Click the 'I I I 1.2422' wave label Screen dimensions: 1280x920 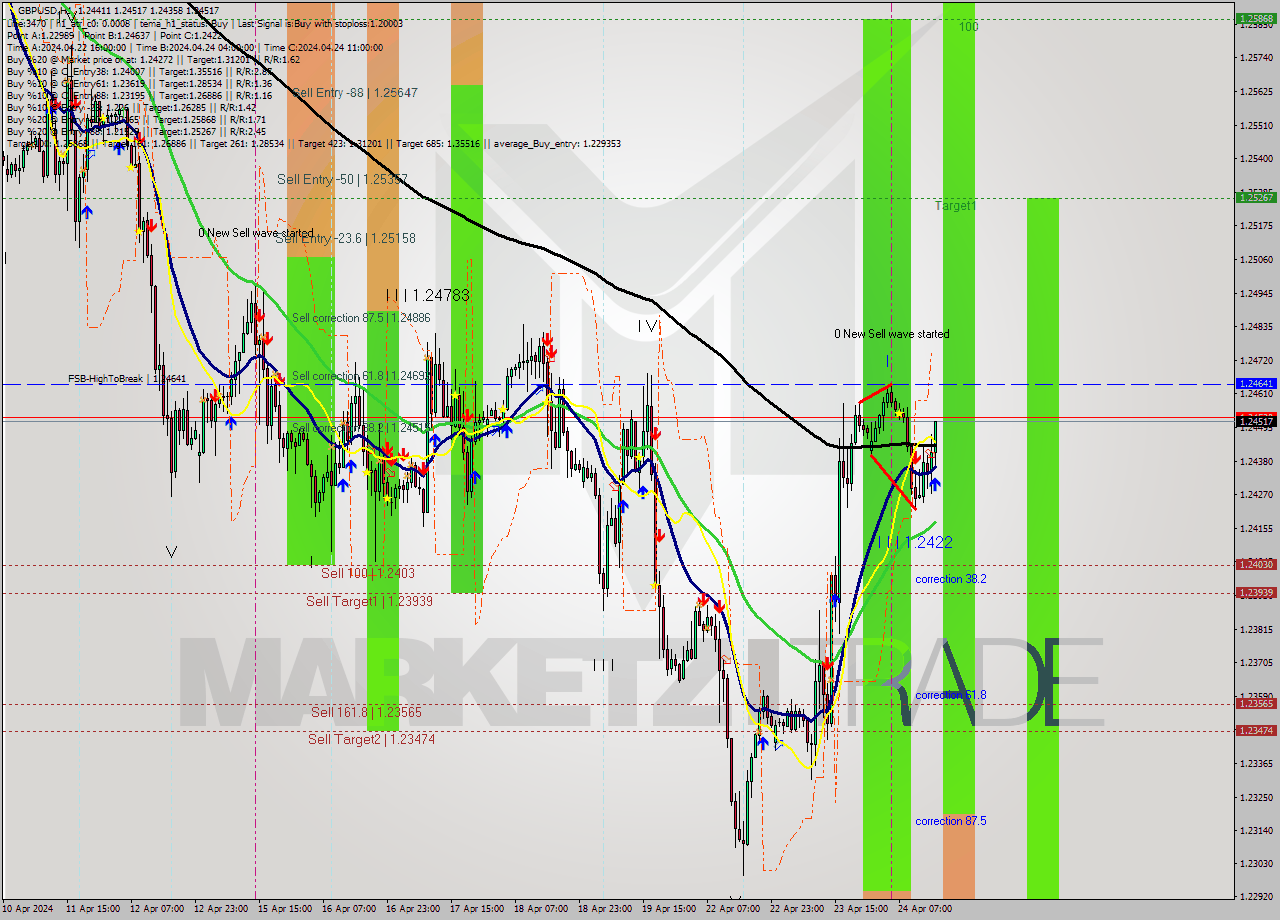(914, 542)
